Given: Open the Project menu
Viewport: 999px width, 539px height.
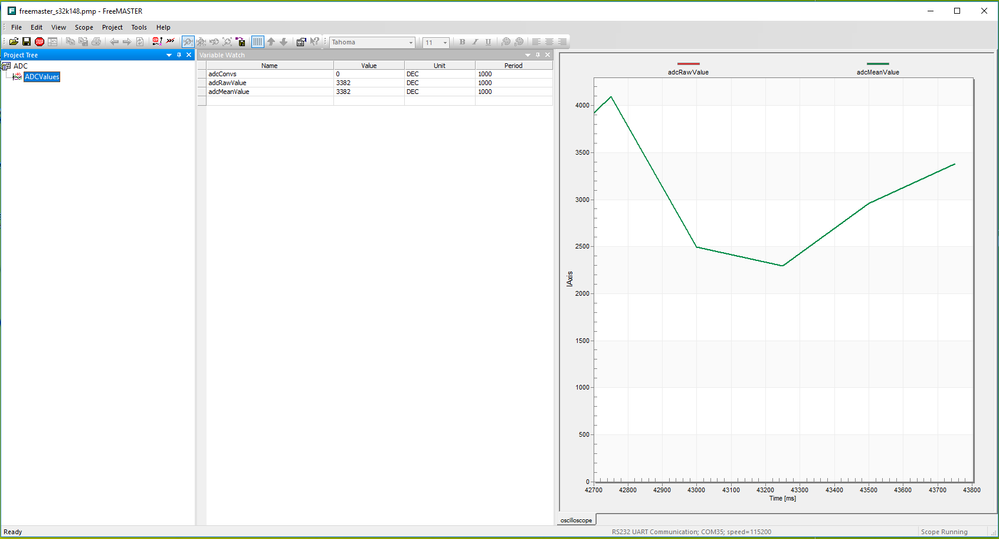Looking at the screenshot, I should click(x=112, y=27).
